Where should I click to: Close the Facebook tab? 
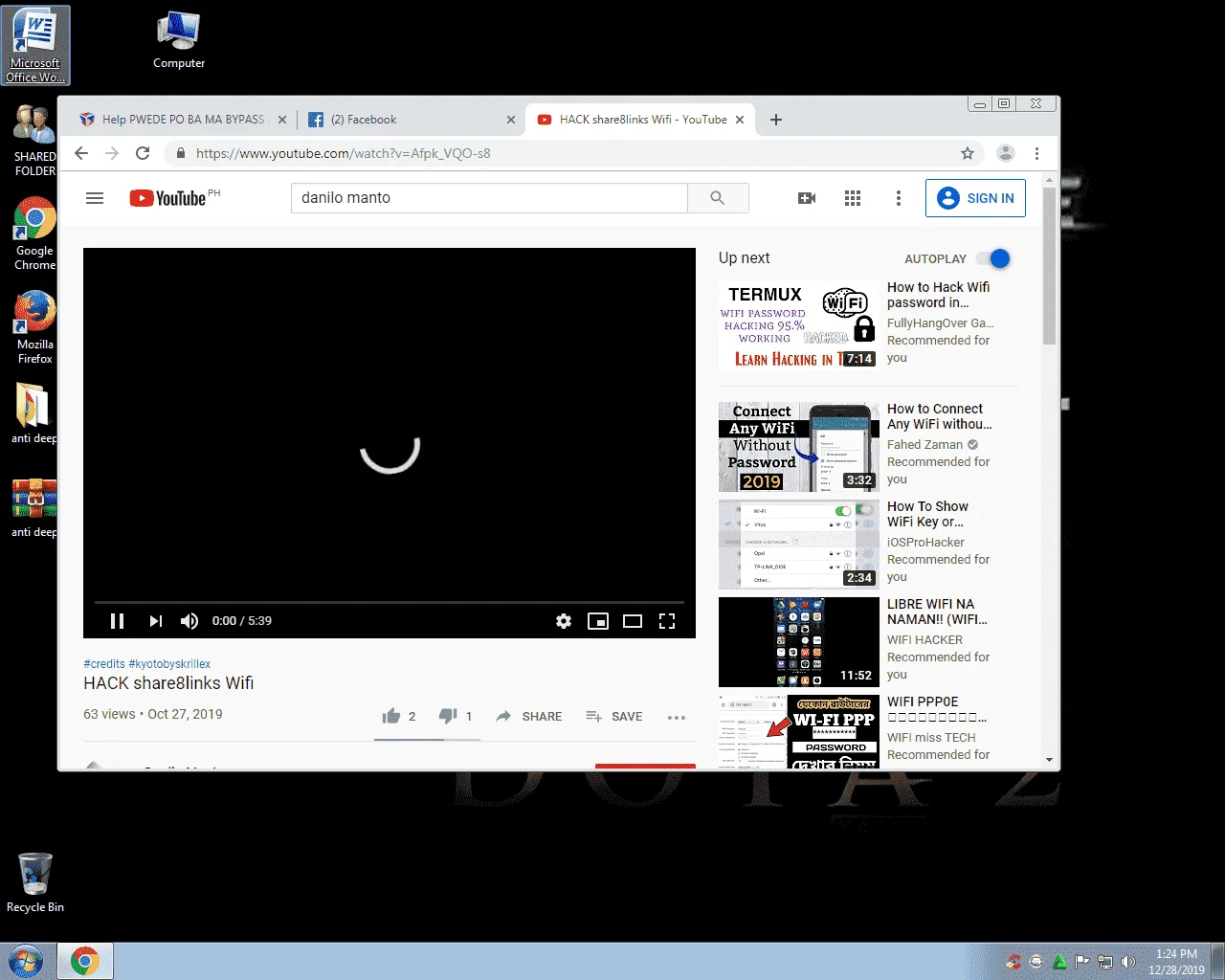point(511,120)
